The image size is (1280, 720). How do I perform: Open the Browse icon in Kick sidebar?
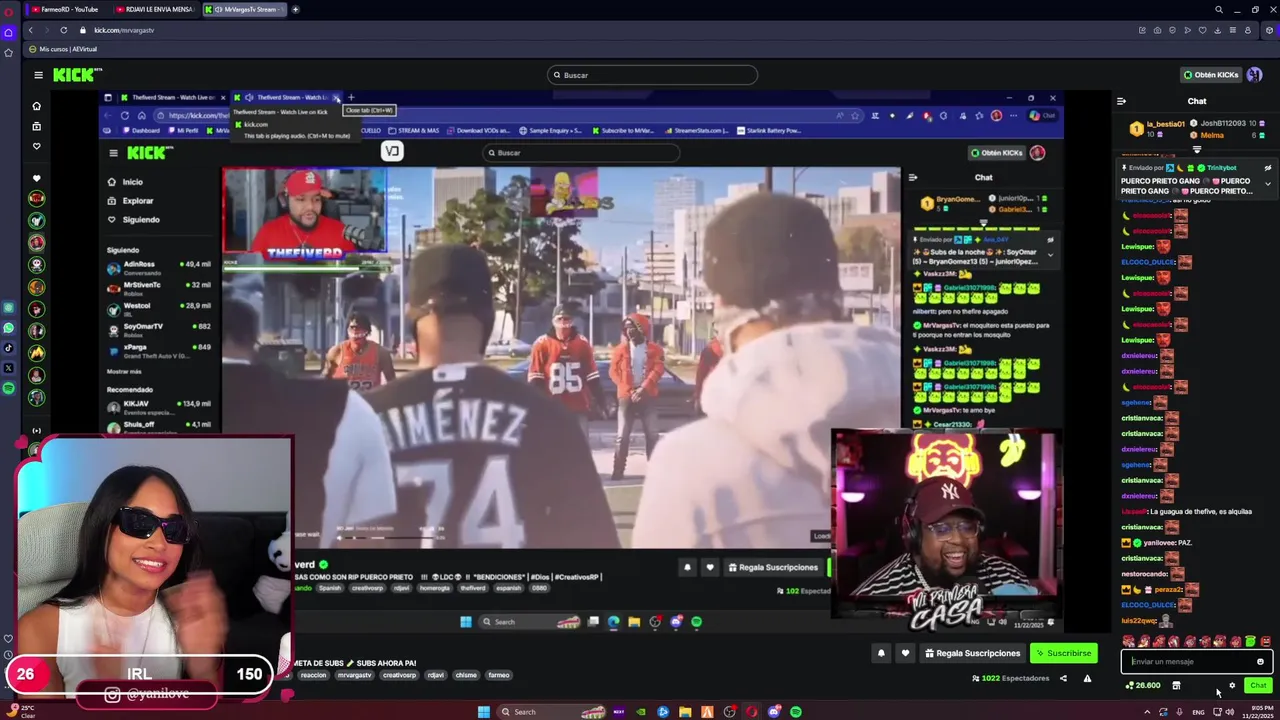click(37, 126)
